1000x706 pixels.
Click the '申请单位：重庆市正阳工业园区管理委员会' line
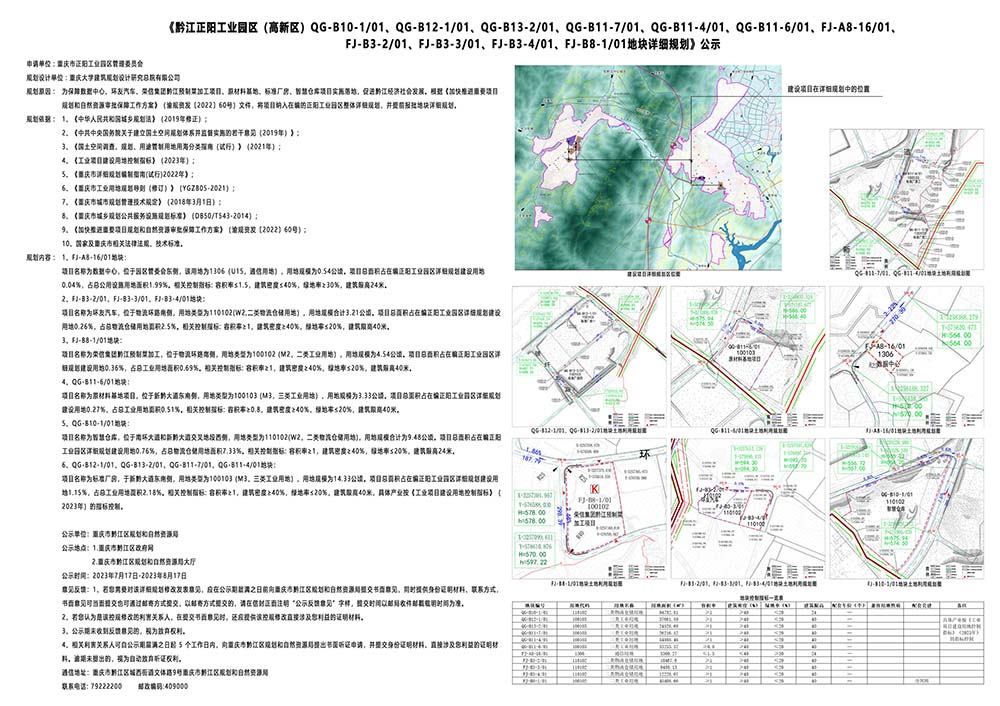pyautogui.click(x=84, y=64)
